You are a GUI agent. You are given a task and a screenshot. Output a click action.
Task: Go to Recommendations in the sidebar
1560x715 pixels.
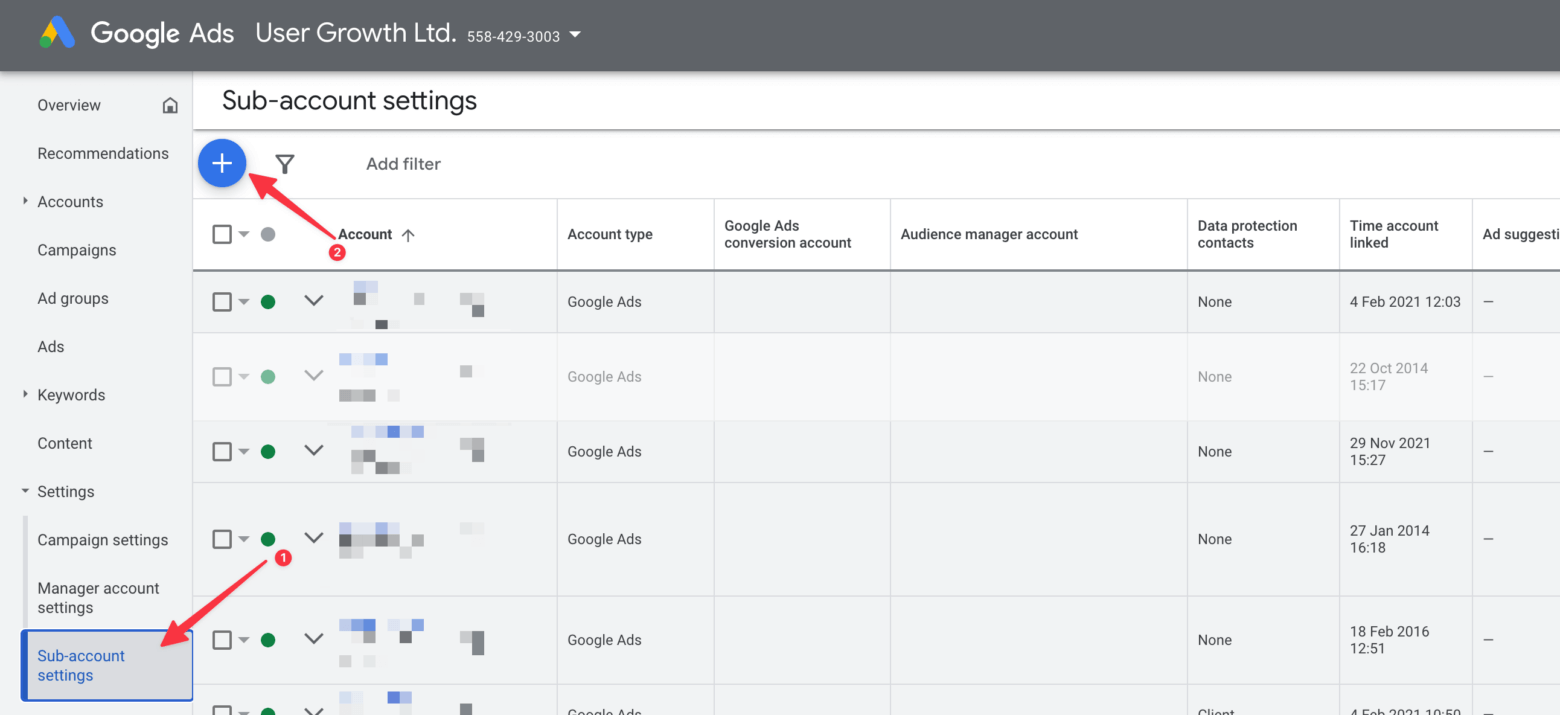tap(102, 153)
